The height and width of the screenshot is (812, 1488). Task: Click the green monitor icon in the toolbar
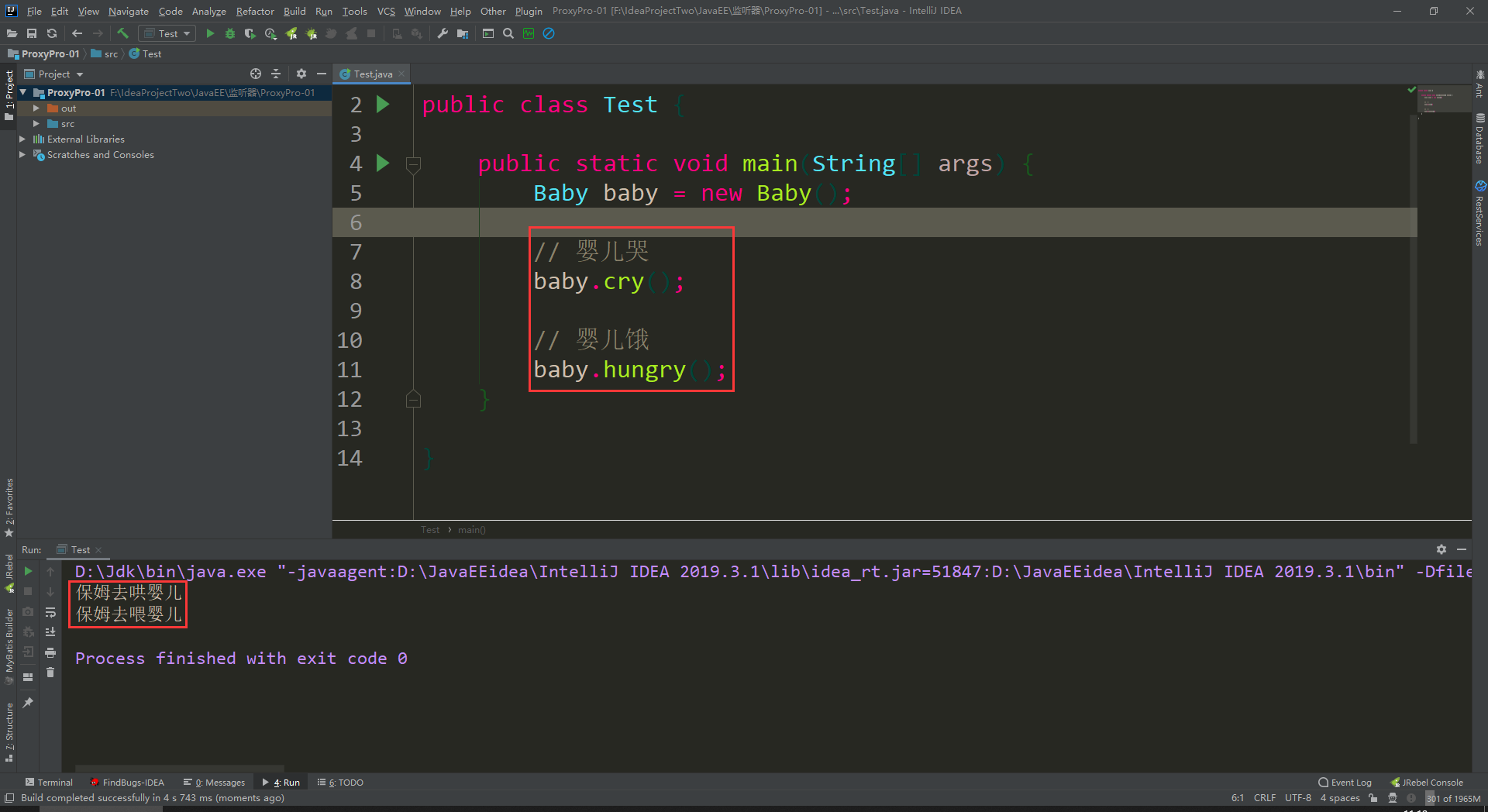[529, 33]
